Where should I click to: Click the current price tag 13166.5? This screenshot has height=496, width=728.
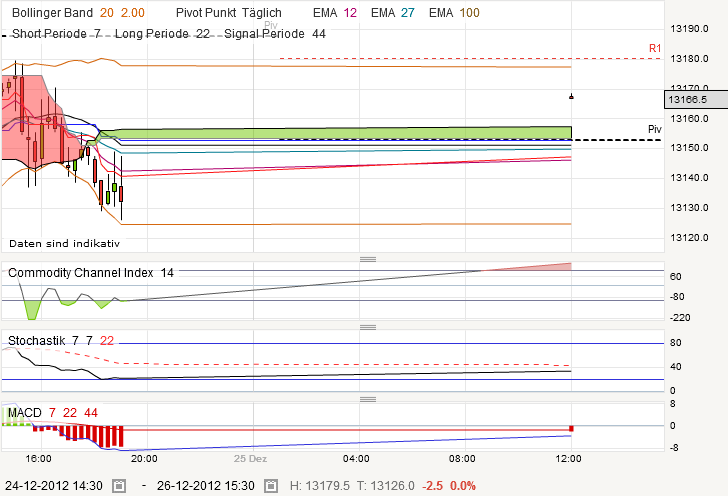tap(696, 99)
